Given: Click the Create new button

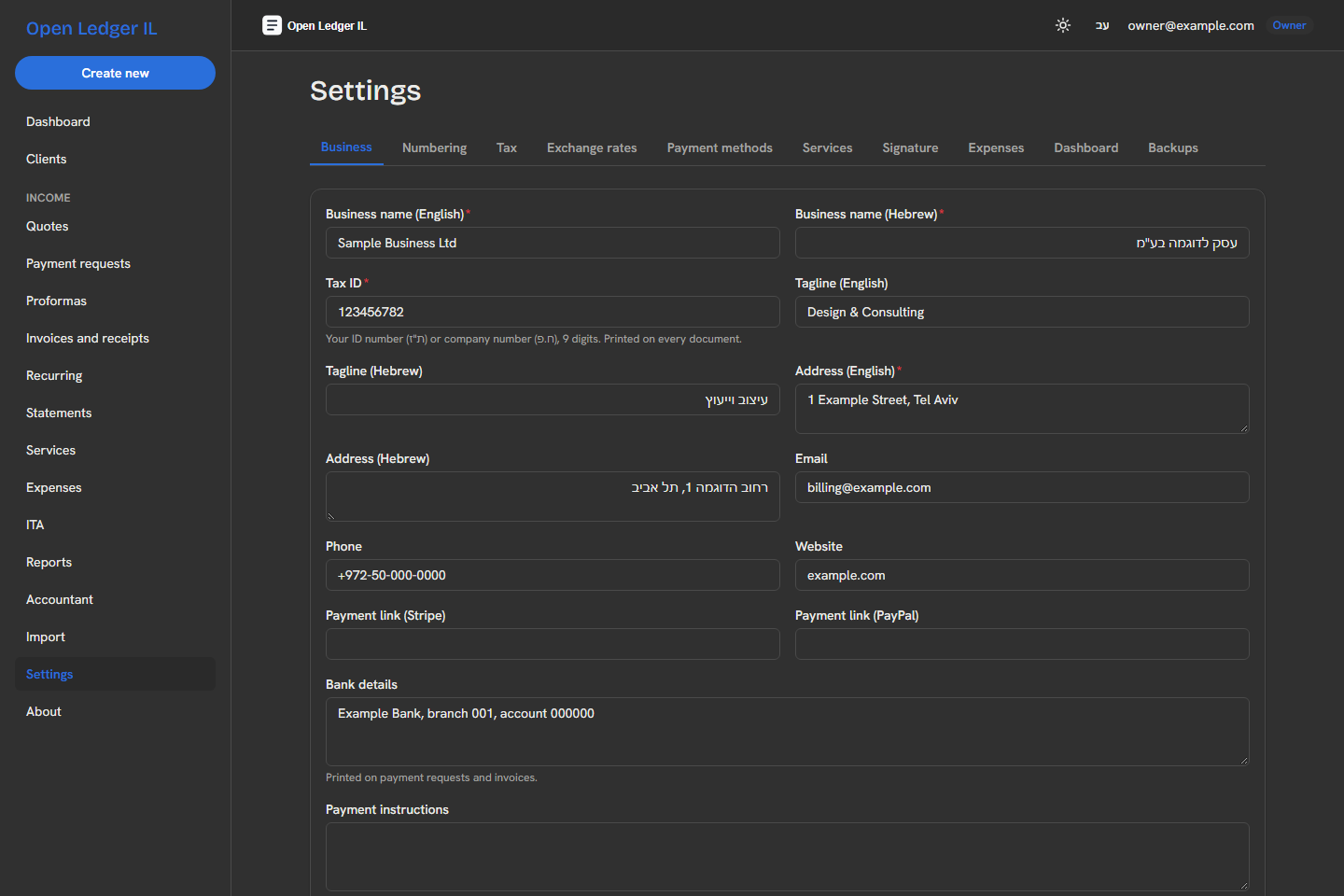Looking at the screenshot, I should click(x=115, y=73).
